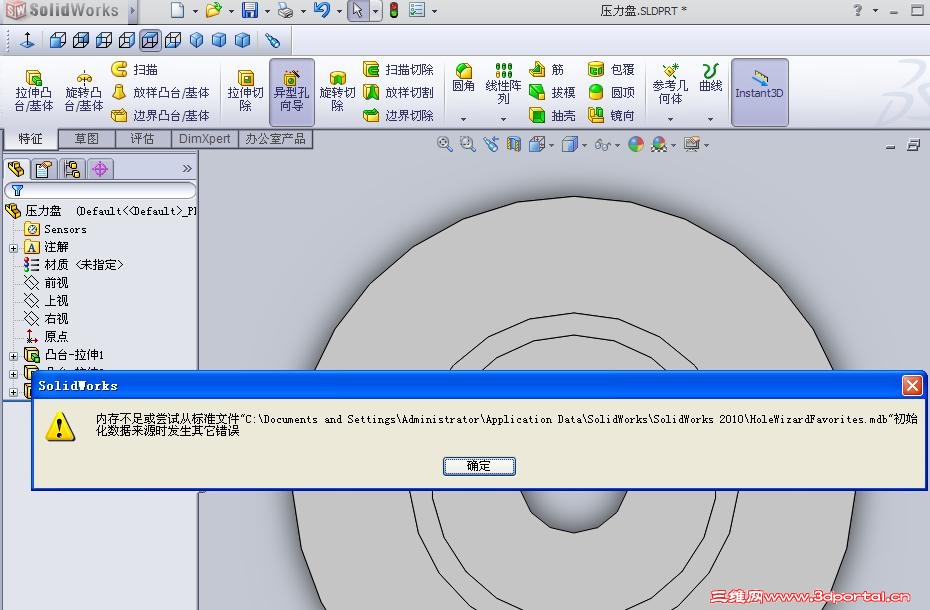Click the 旋转切除 revolve cut tool
Image resolution: width=930 pixels, height=610 pixels.
337,91
